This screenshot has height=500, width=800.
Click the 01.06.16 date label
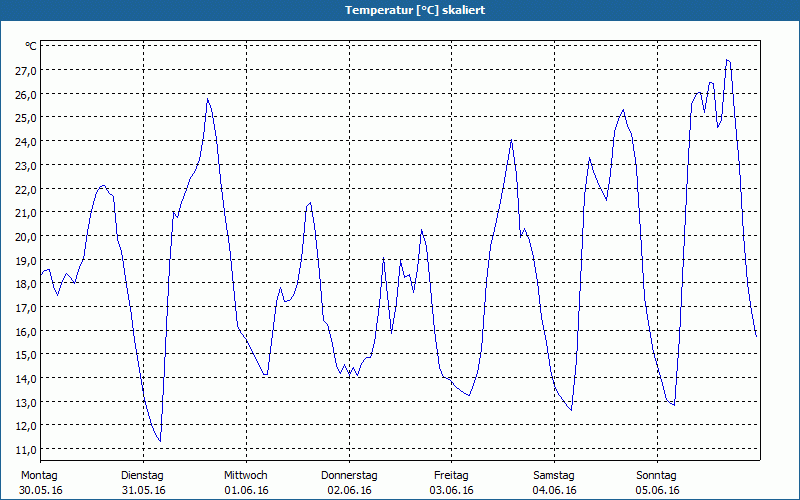[x=246, y=490]
